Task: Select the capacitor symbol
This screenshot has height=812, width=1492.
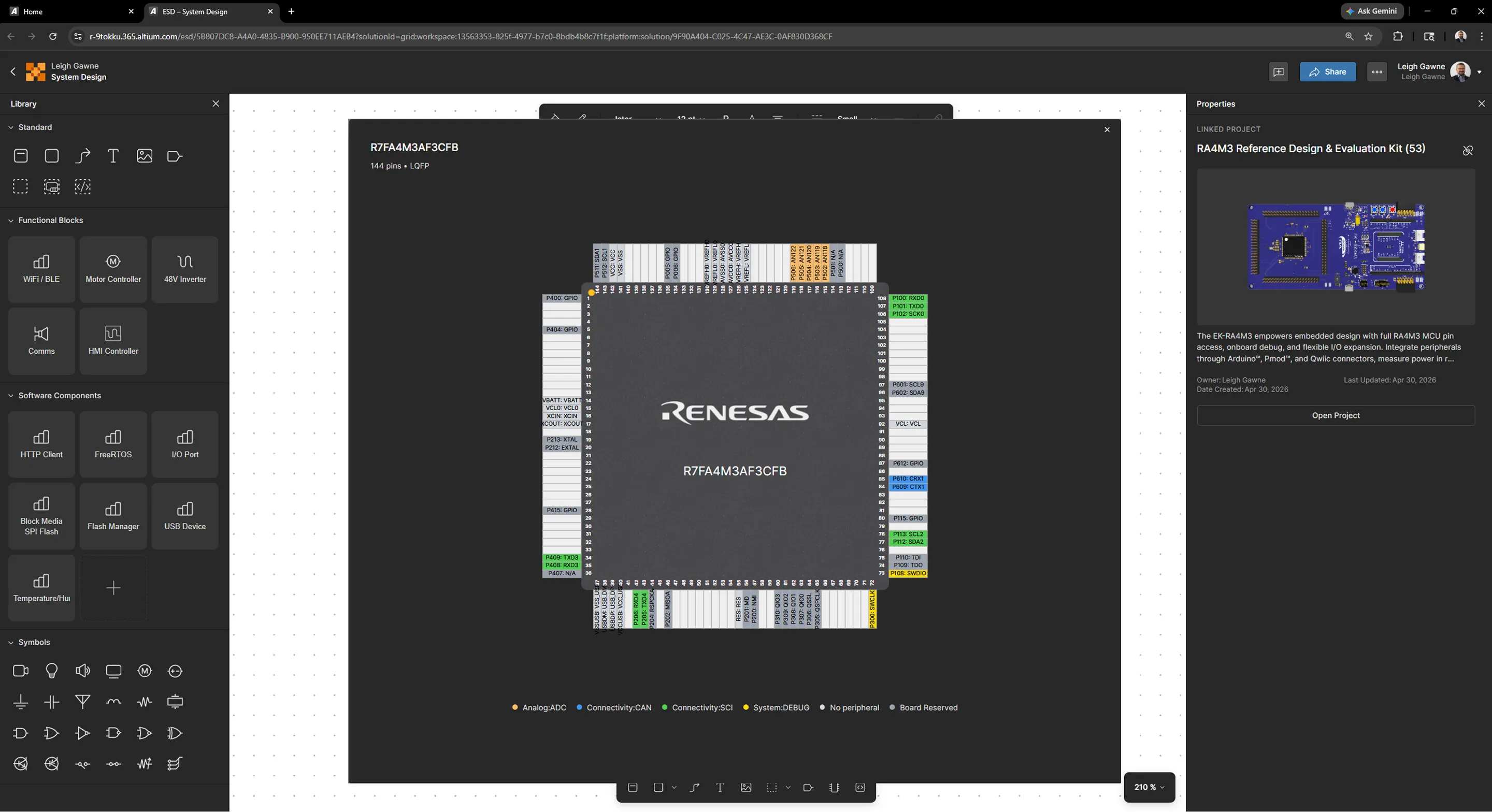Action: (52, 702)
